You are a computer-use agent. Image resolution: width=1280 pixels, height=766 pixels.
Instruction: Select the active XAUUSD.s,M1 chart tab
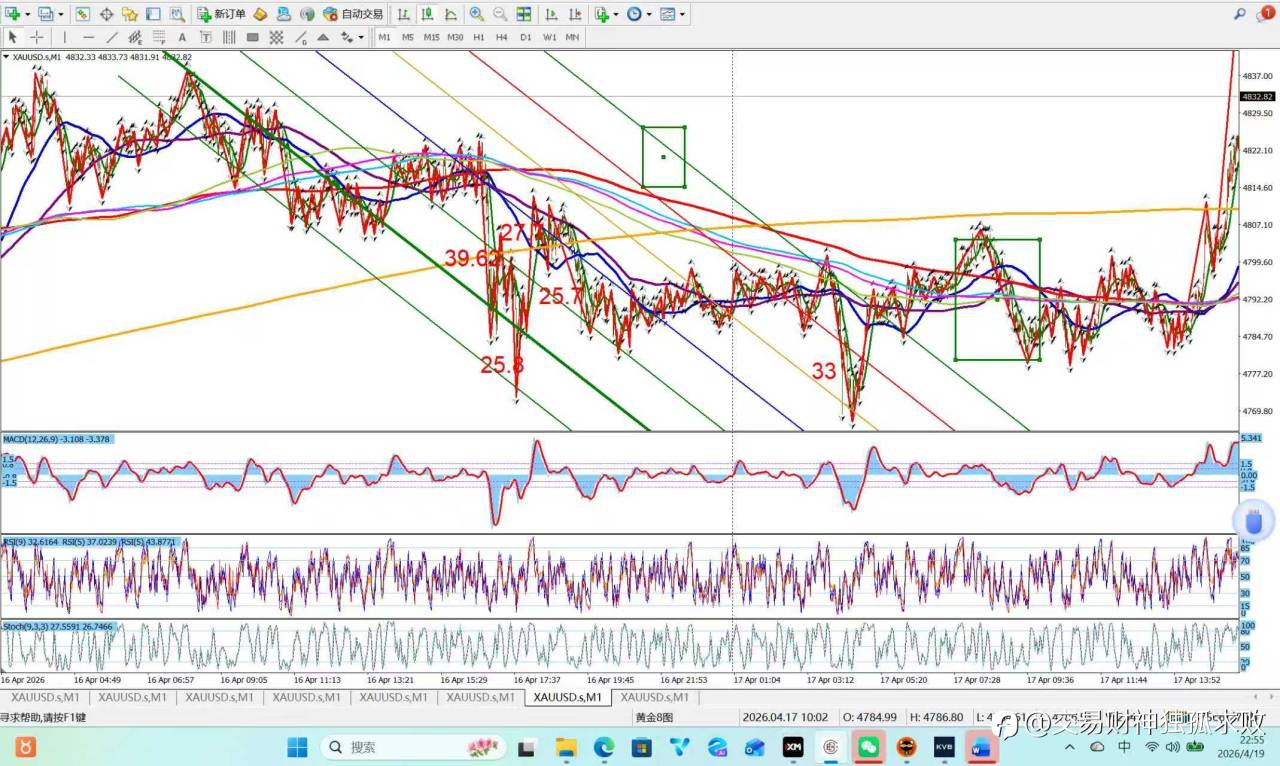567,697
